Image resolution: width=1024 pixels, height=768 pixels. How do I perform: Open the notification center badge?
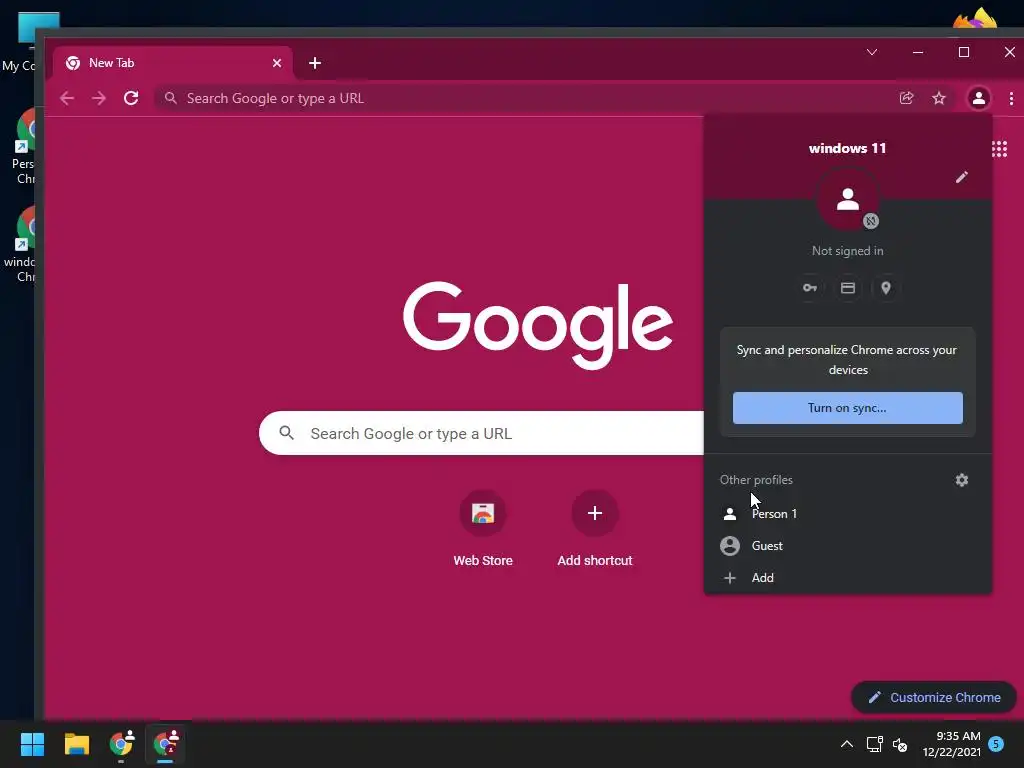[x=996, y=744]
